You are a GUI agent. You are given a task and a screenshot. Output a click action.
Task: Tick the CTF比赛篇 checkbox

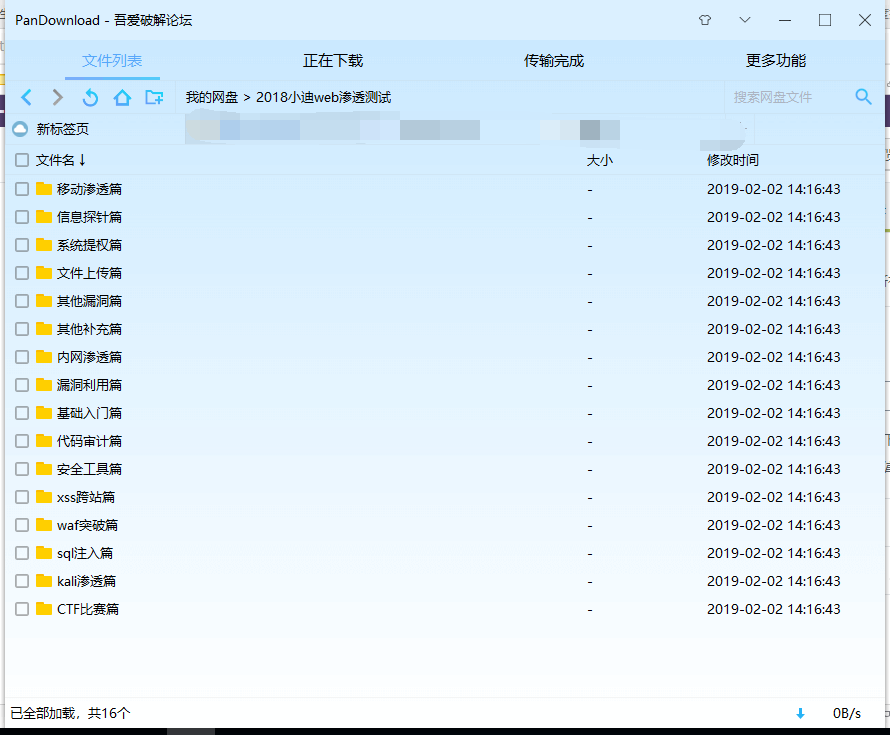[x=22, y=609]
